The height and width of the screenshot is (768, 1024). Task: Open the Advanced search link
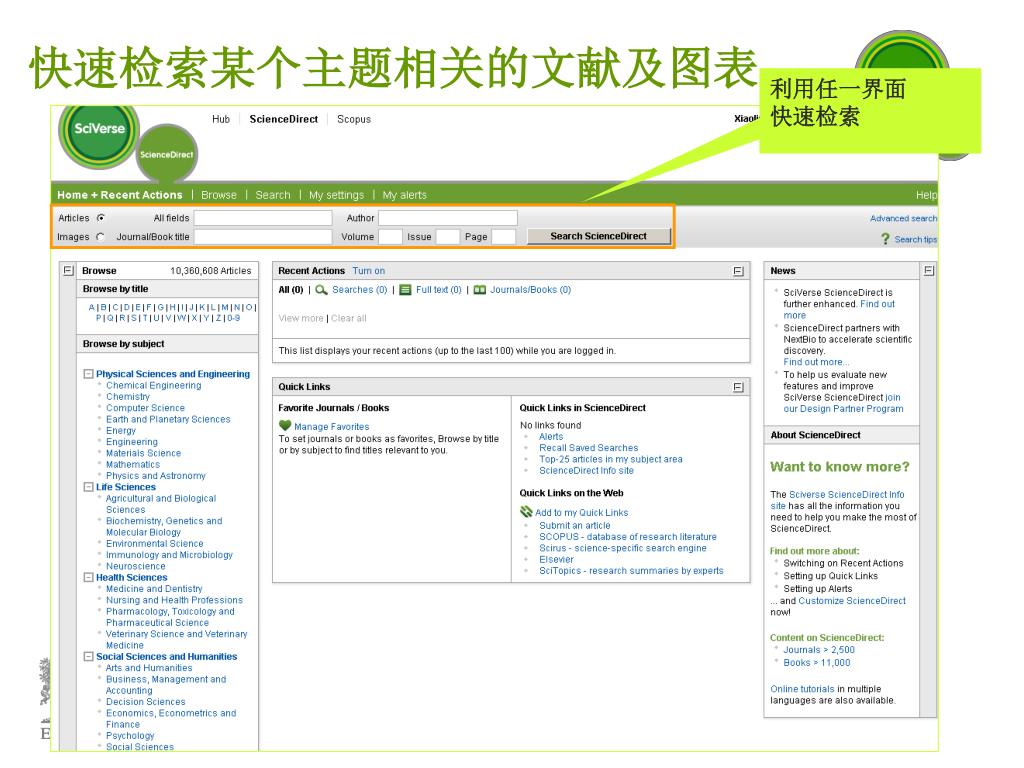tap(904, 218)
